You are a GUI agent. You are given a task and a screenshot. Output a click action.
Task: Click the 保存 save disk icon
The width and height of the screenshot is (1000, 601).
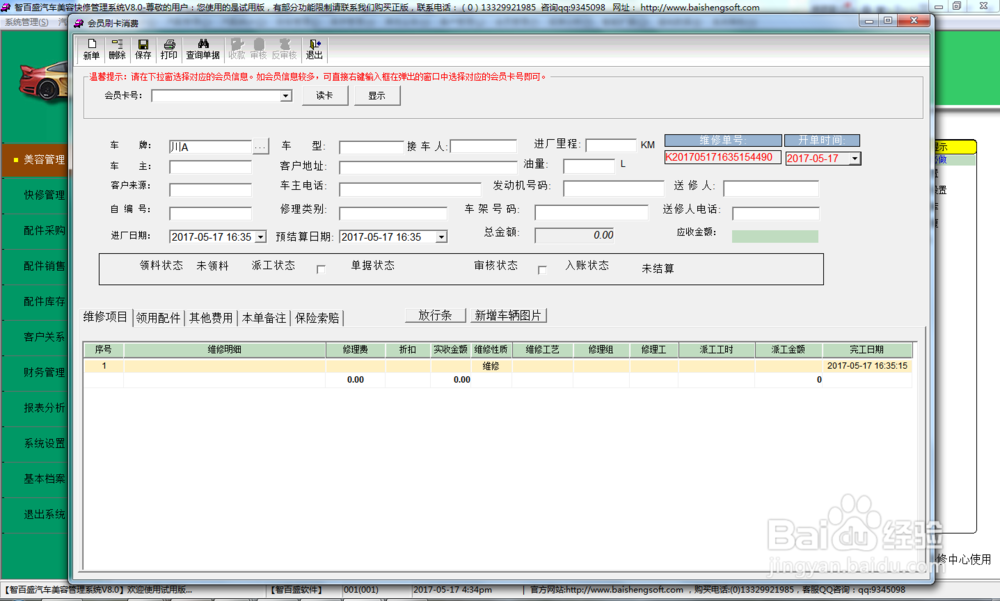(x=143, y=49)
